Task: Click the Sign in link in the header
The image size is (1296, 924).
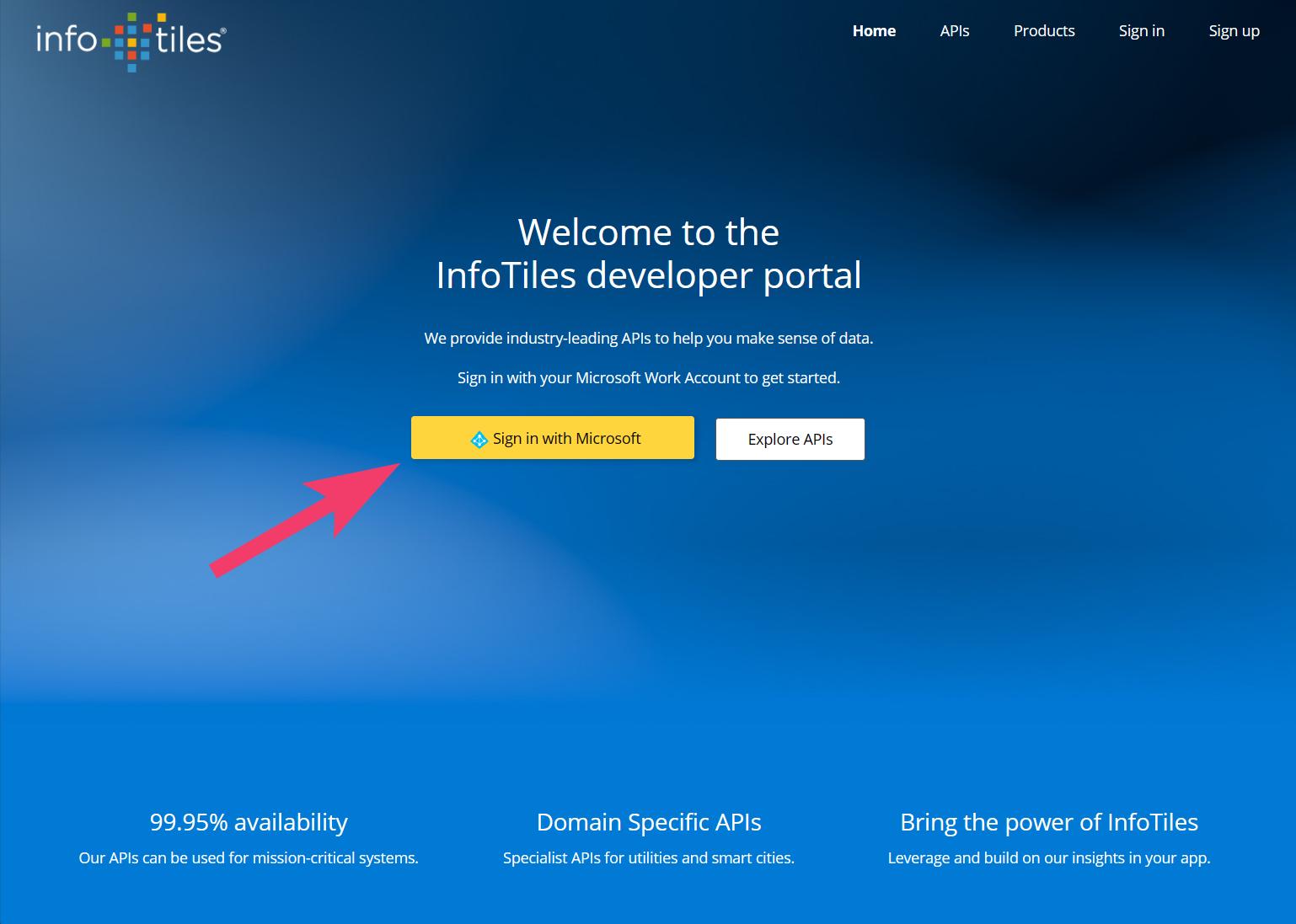Action: [1141, 31]
